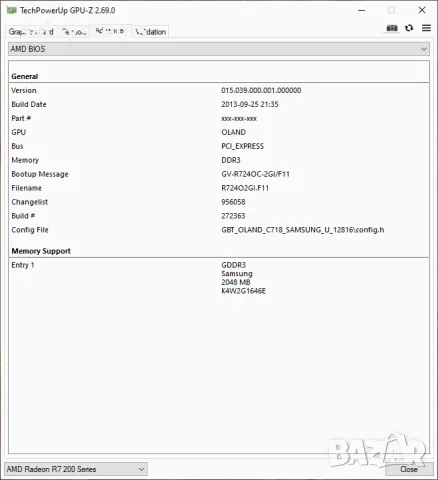Click the Version label
This screenshot has height=480, width=438.
tap(24, 90)
